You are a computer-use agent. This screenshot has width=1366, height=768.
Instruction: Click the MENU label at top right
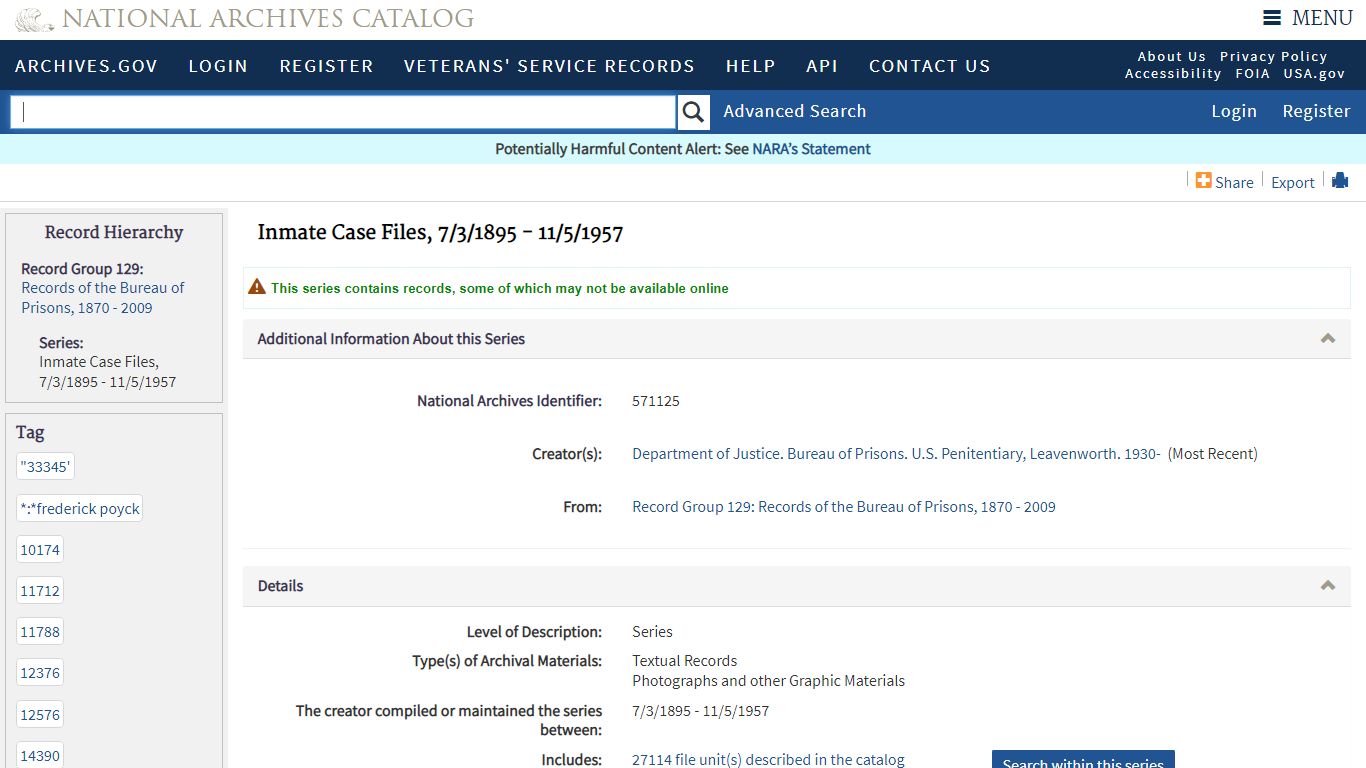[1322, 18]
